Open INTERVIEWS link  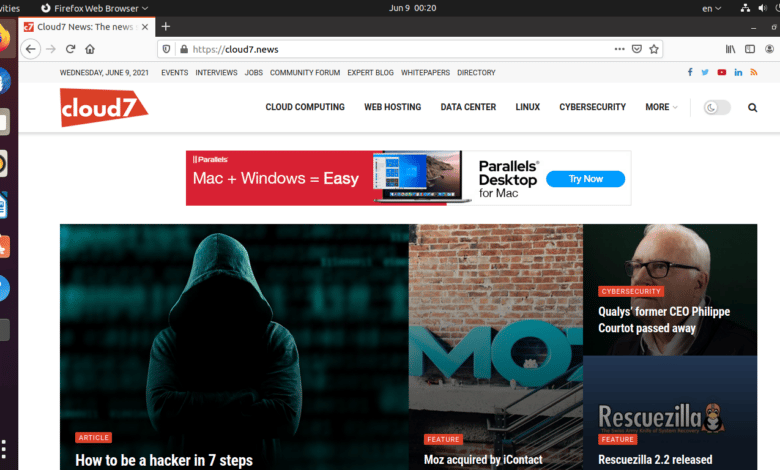pyautogui.click(x=216, y=73)
